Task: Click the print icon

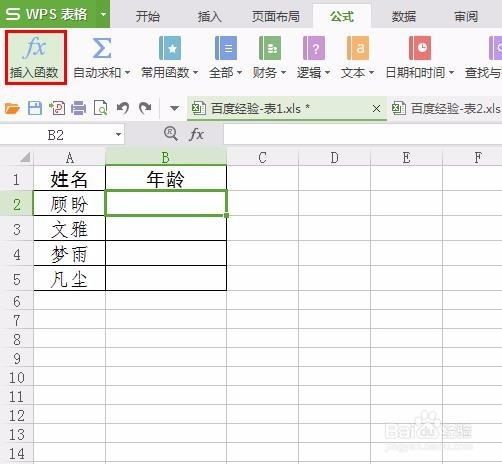Action: point(79,108)
